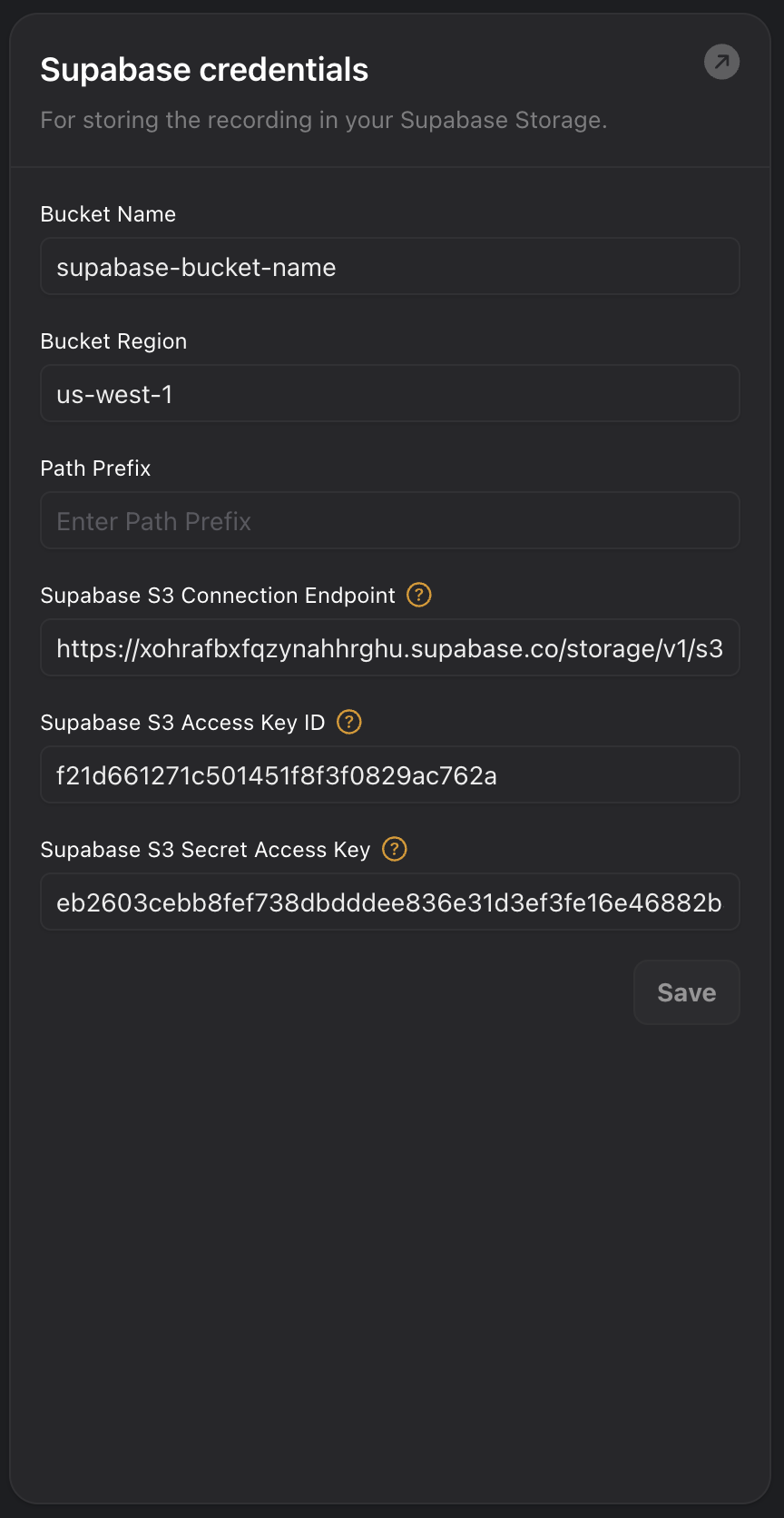Image resolution: width=784 pixels, height=1518 pixels.
Task: Click help icon beside S3 Access Key ID
Action: coord(348,722)
